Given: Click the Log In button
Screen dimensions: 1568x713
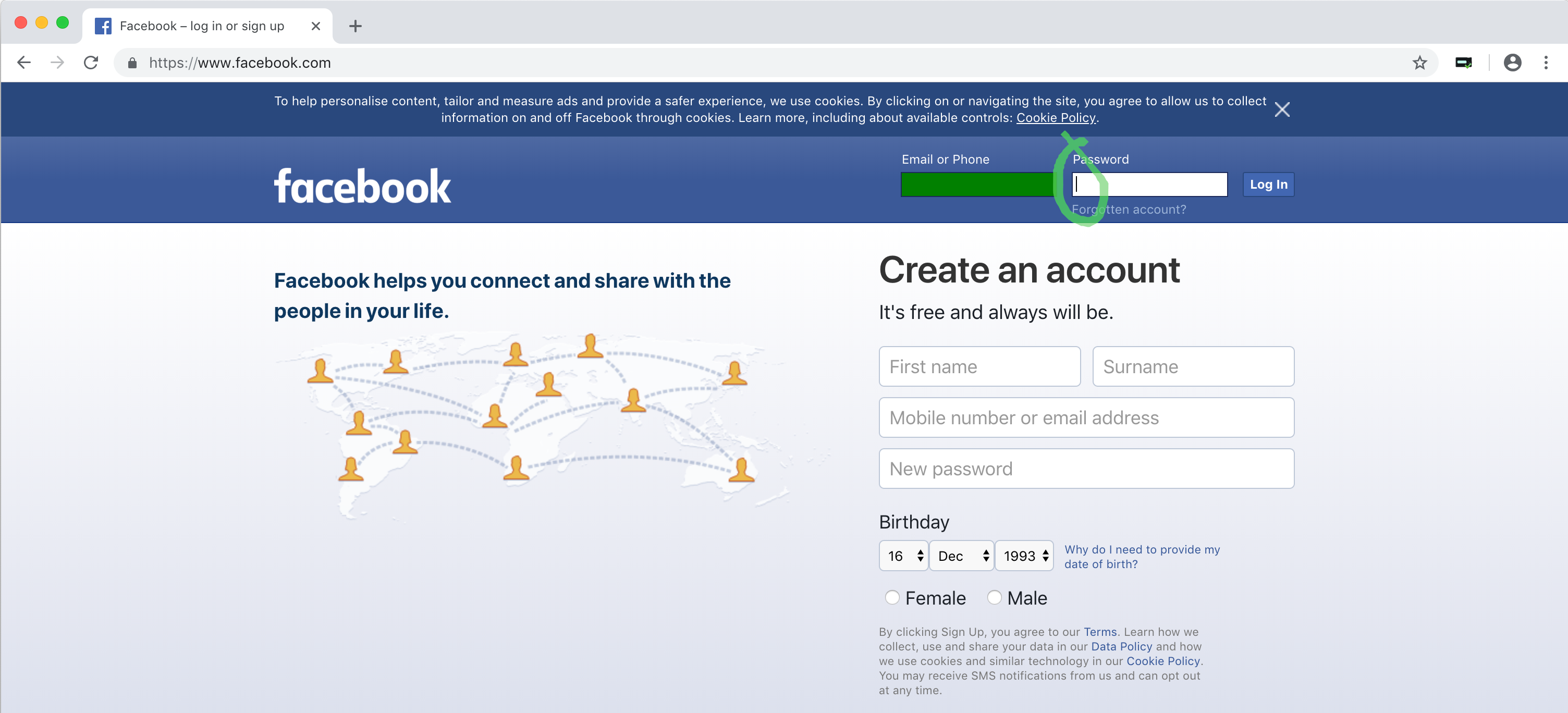Looking at the screenshot, I should (1268, 185).
